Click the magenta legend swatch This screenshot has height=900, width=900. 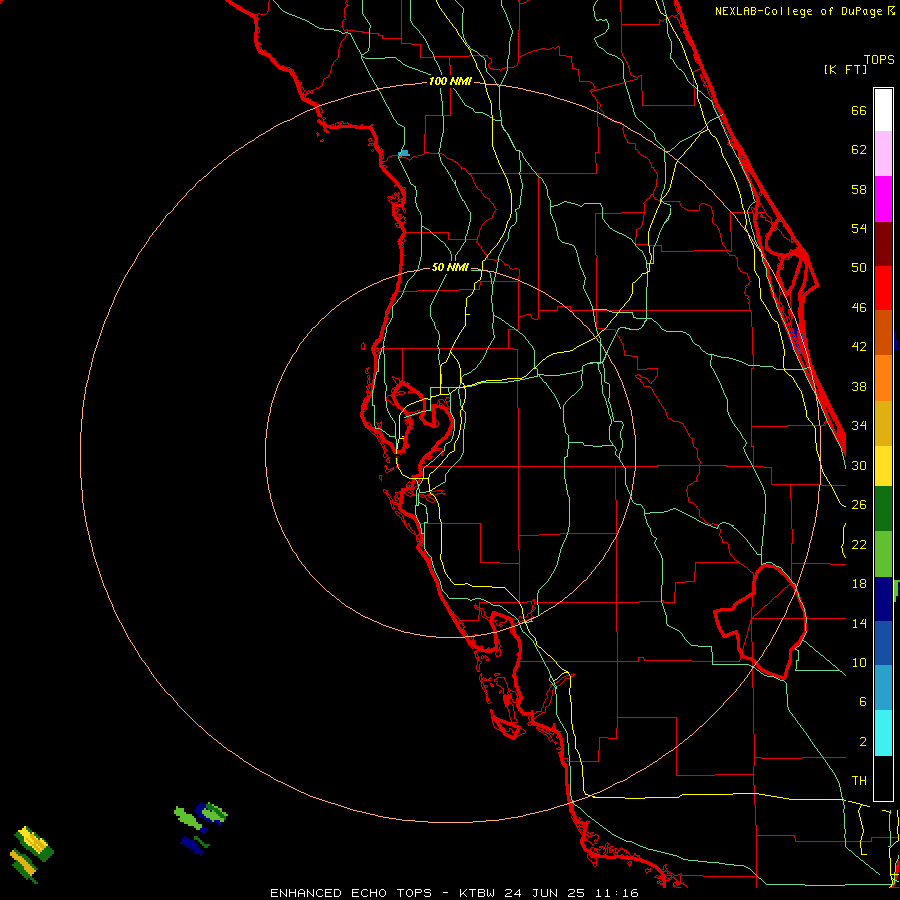click(883, 199)
